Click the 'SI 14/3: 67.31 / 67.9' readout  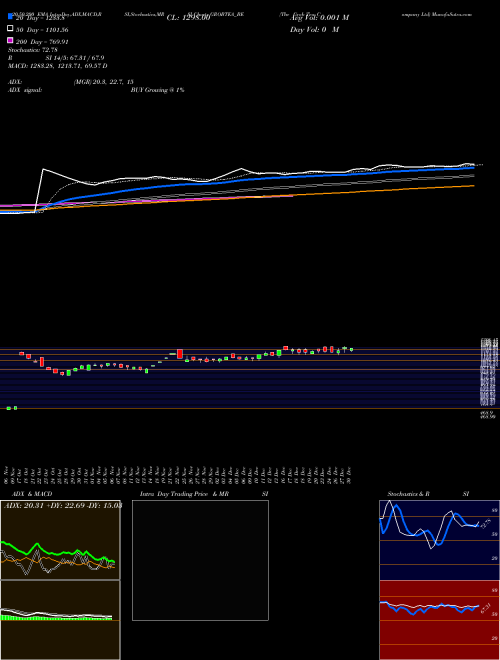pos(75,58)
